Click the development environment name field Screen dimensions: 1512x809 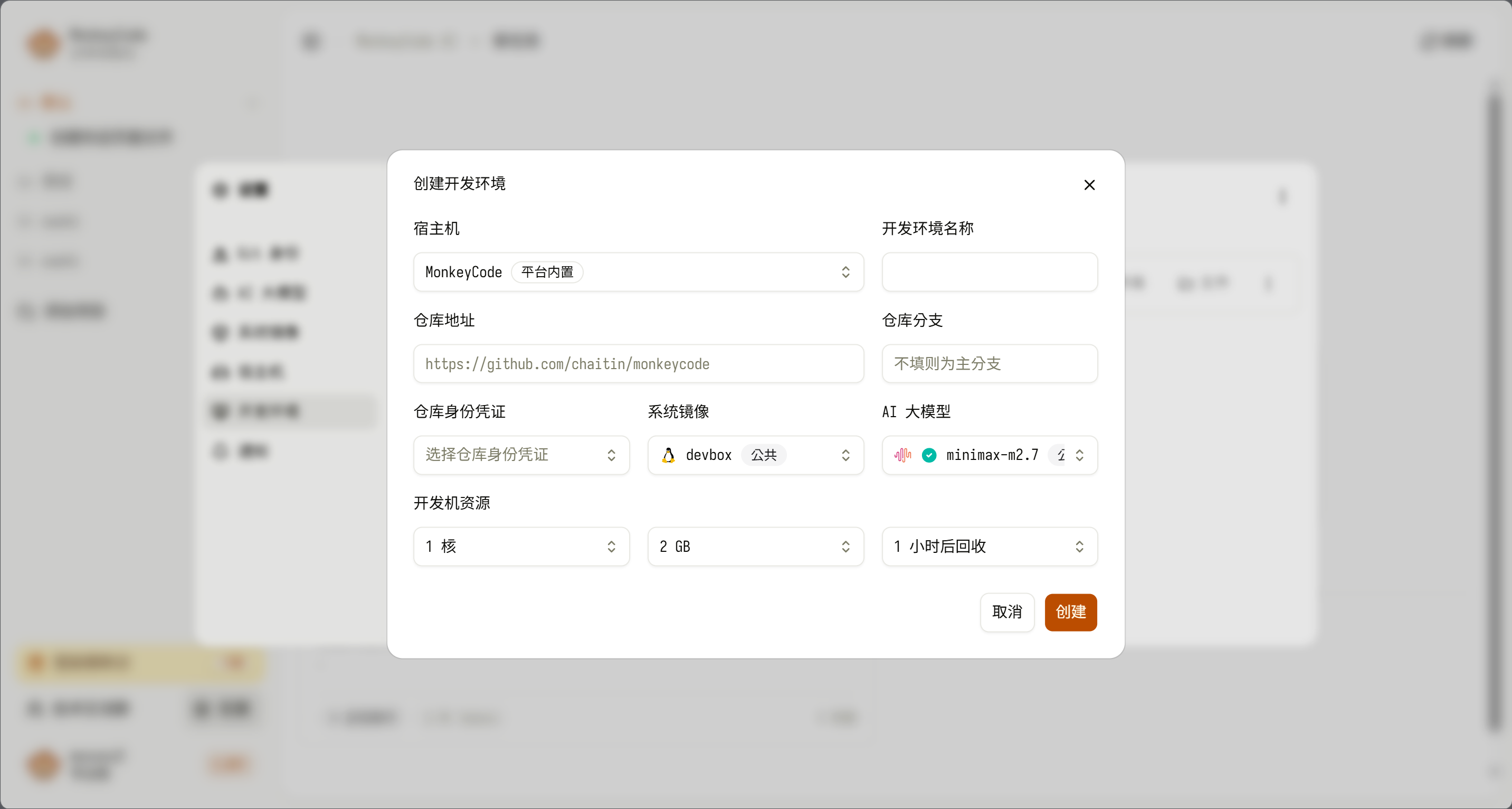[989, 272]
